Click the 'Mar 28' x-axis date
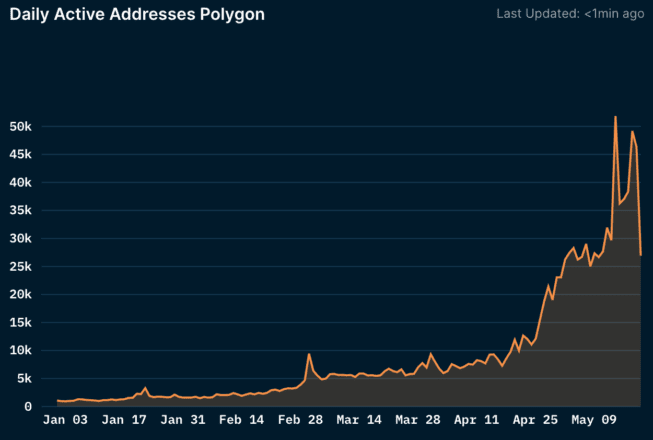Screen dimensions: 653x440 pyautogui.click(x=418, y=420)
